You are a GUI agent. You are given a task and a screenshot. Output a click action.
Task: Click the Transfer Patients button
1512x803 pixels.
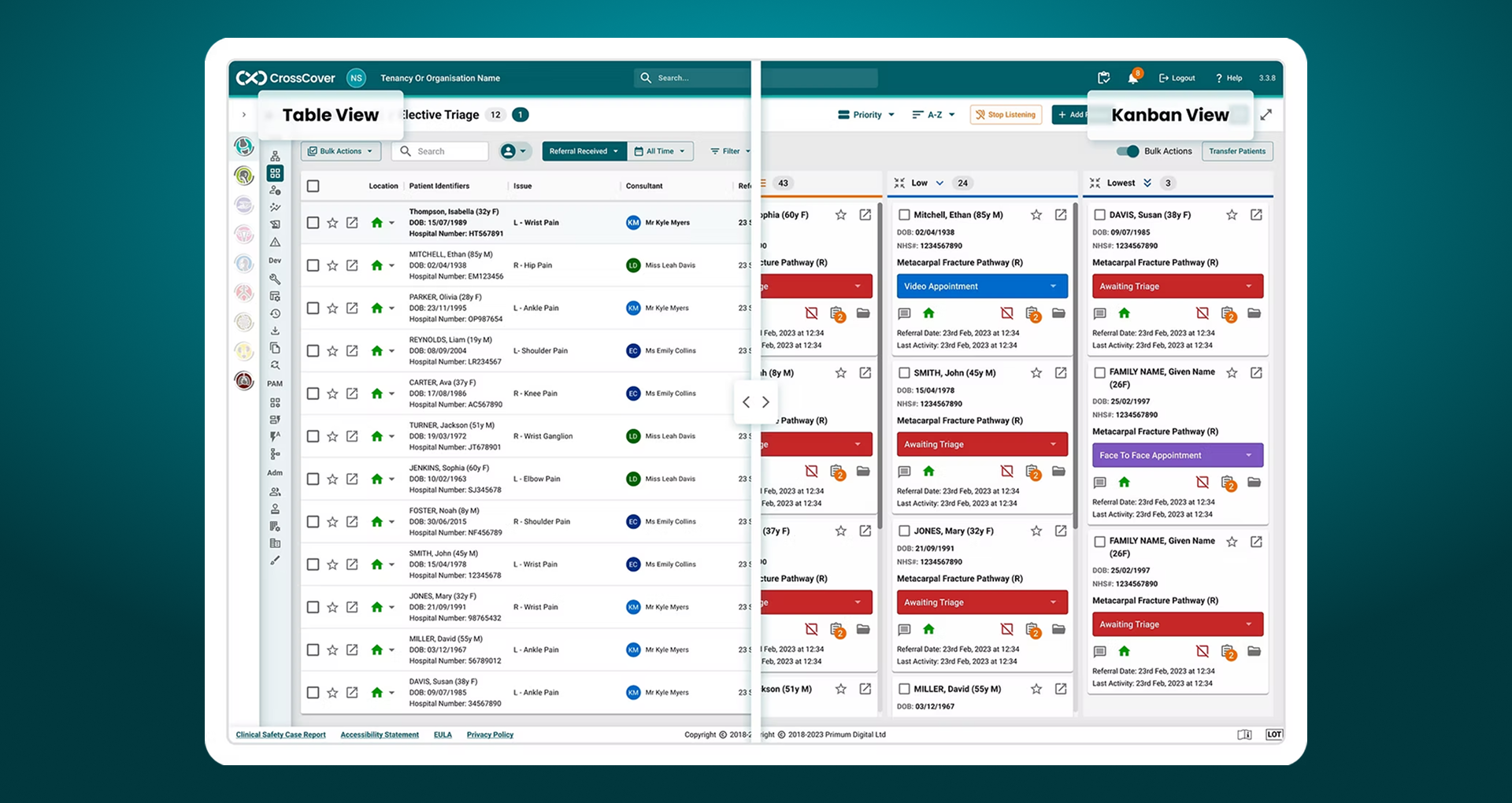(x=1236, y=151)
